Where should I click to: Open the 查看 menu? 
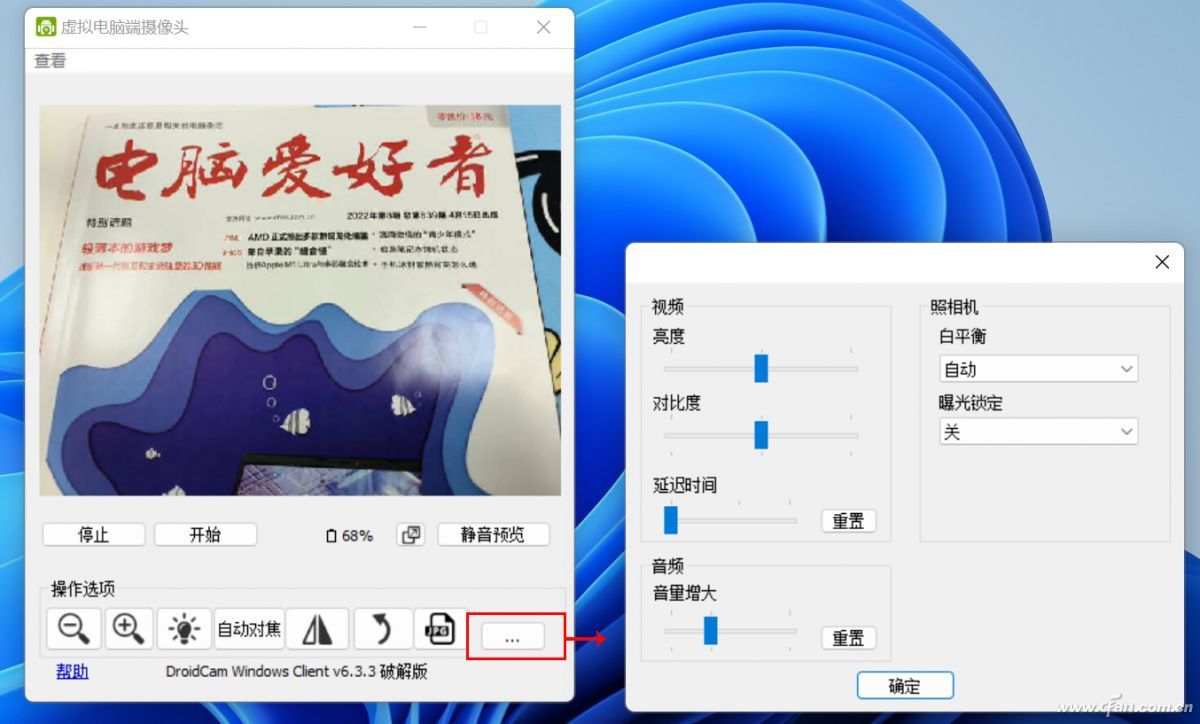click(50, 61)
